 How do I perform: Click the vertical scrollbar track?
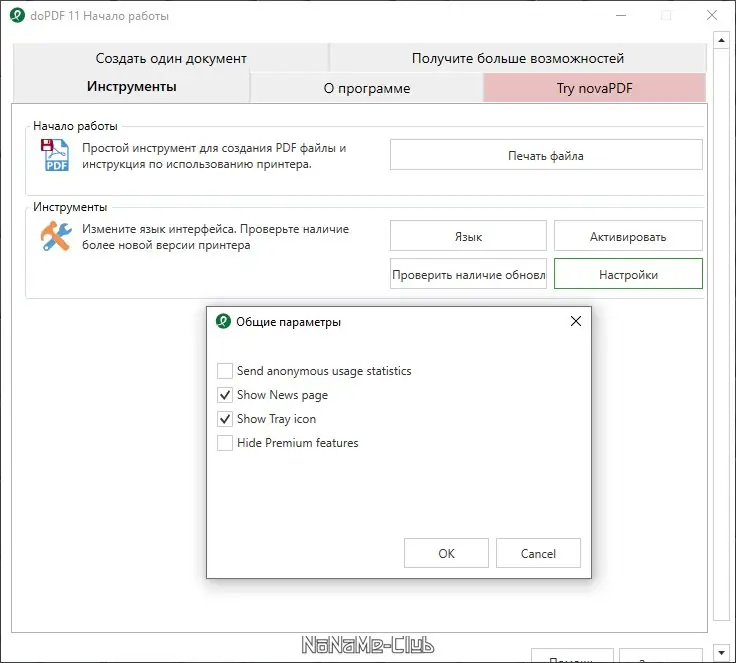click(x=721, y=333)
